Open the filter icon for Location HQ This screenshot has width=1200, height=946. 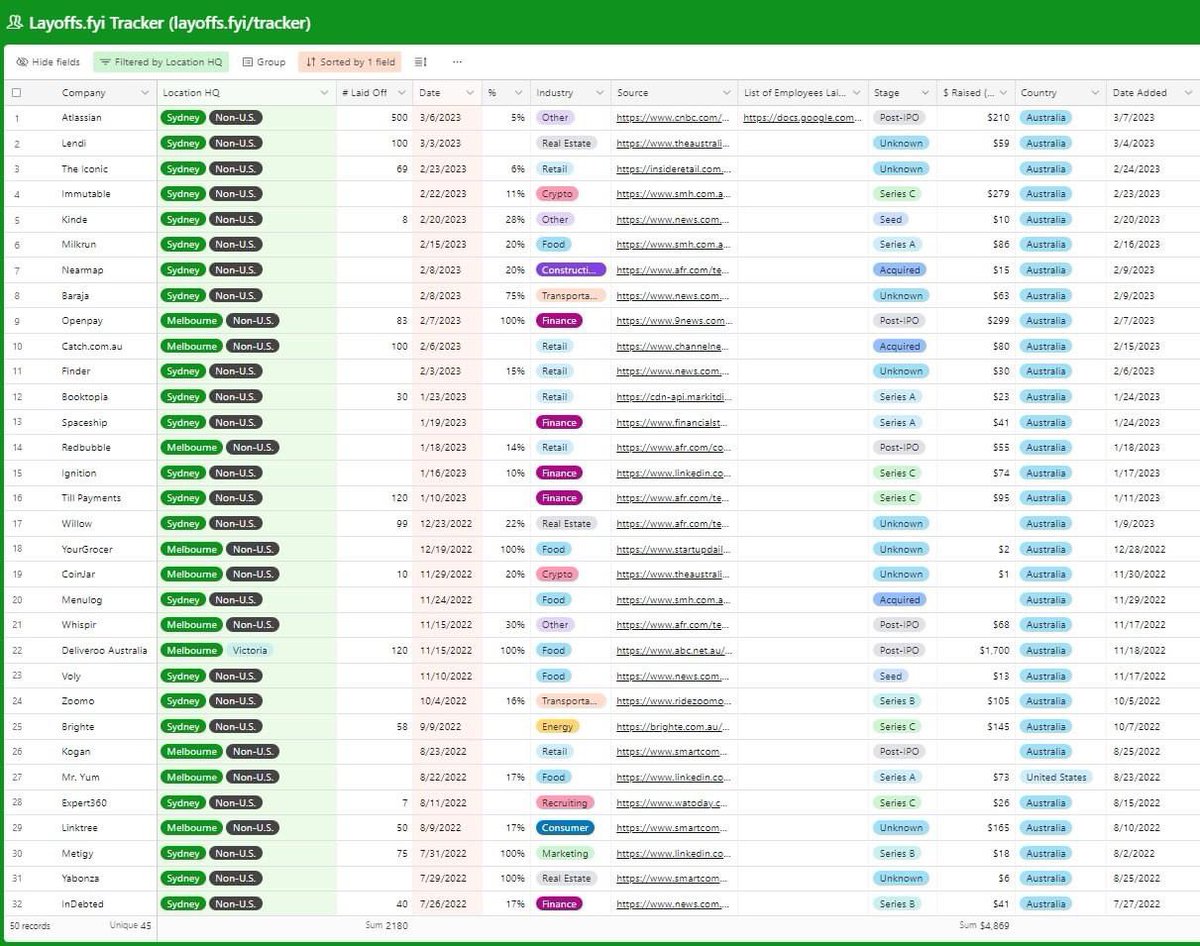tap(105, 62)
